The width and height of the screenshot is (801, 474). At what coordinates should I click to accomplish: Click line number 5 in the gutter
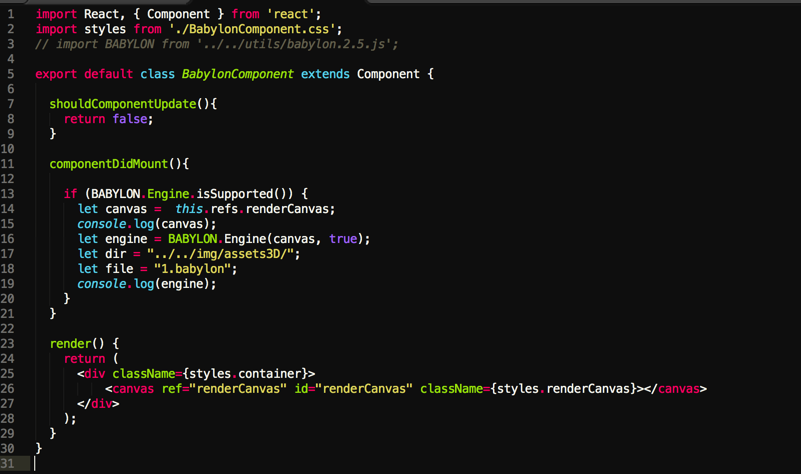point(11,74)
